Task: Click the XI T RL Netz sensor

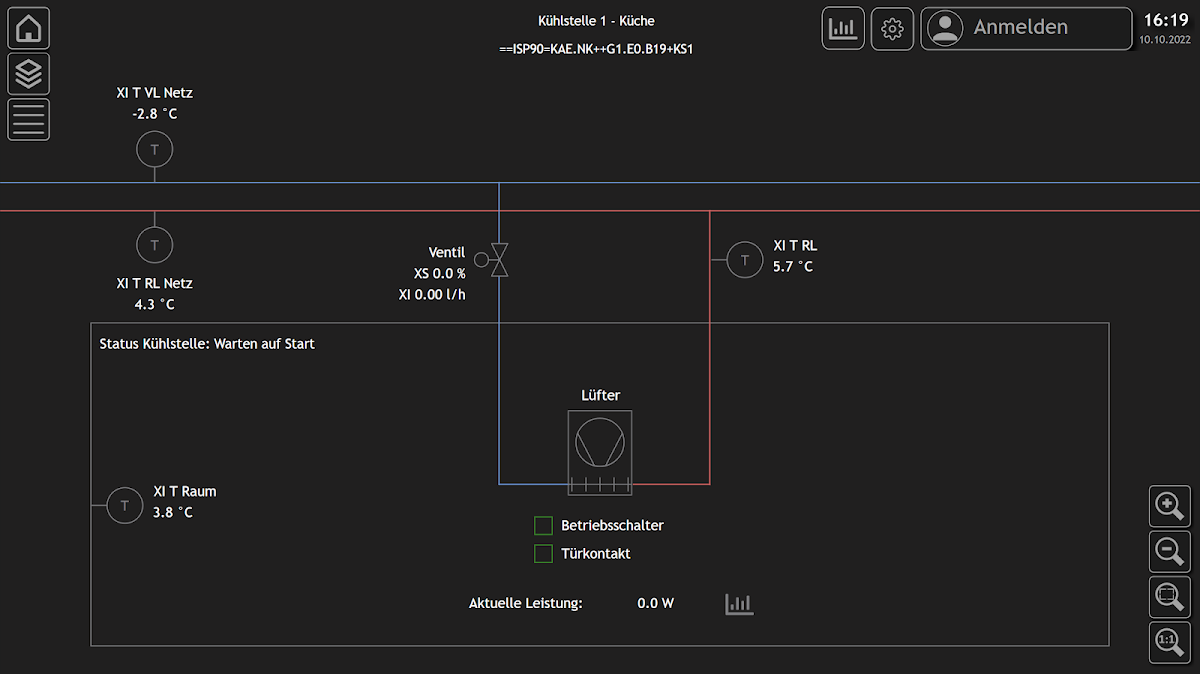Action: pyautogui.click(x=155, y=244)
